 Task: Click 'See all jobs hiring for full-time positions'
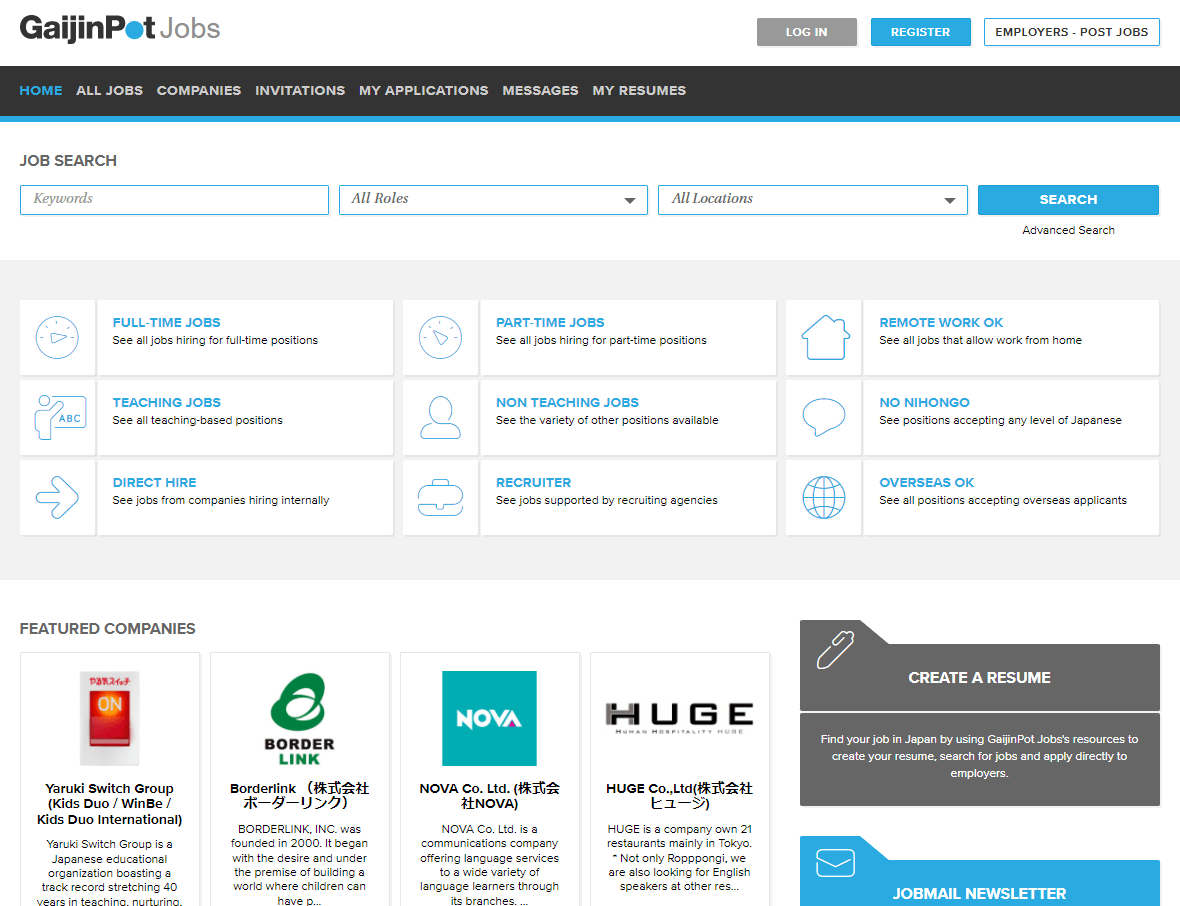click(x=215, y=340)
